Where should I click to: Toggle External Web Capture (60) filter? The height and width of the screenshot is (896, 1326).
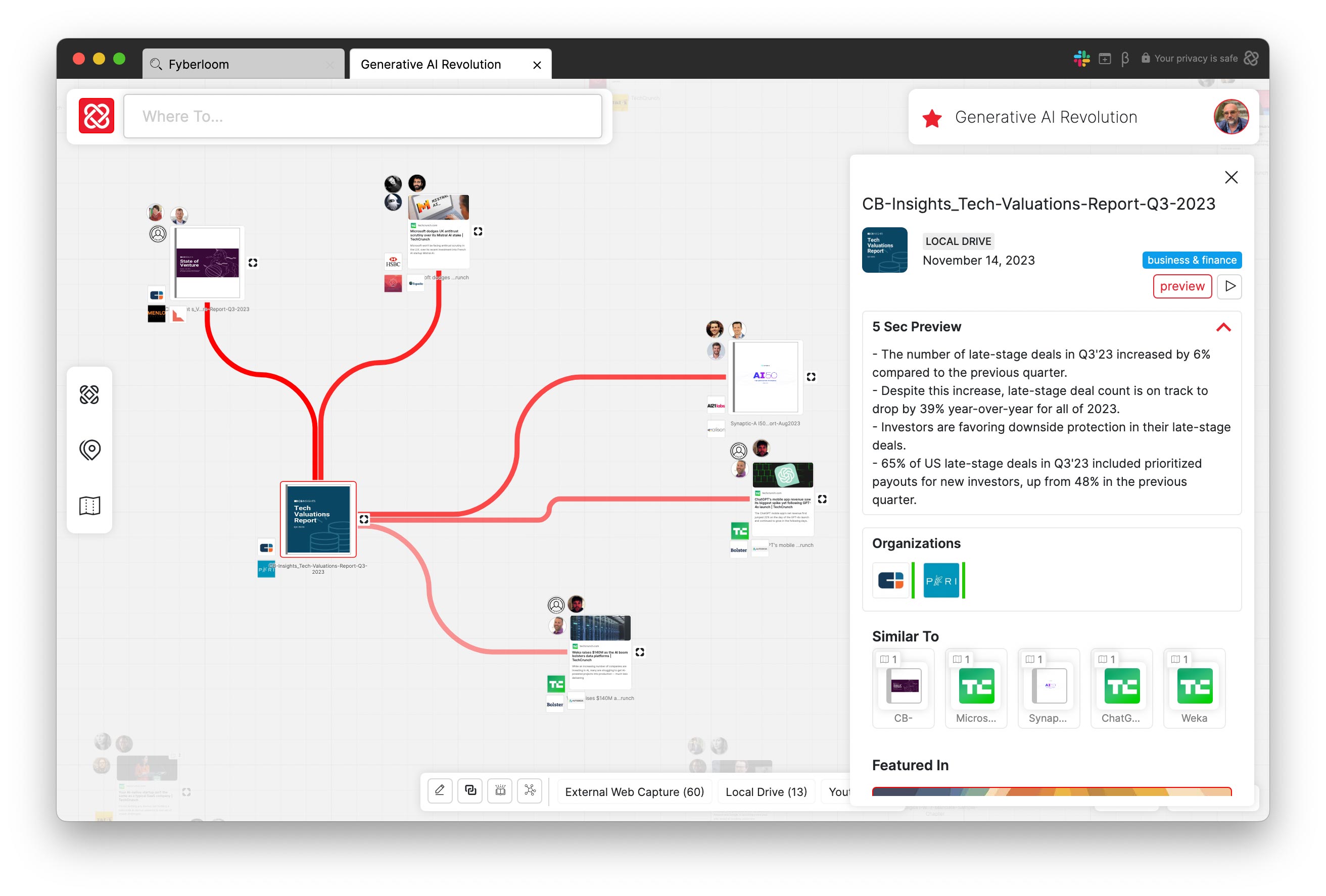tap(634, 791)
